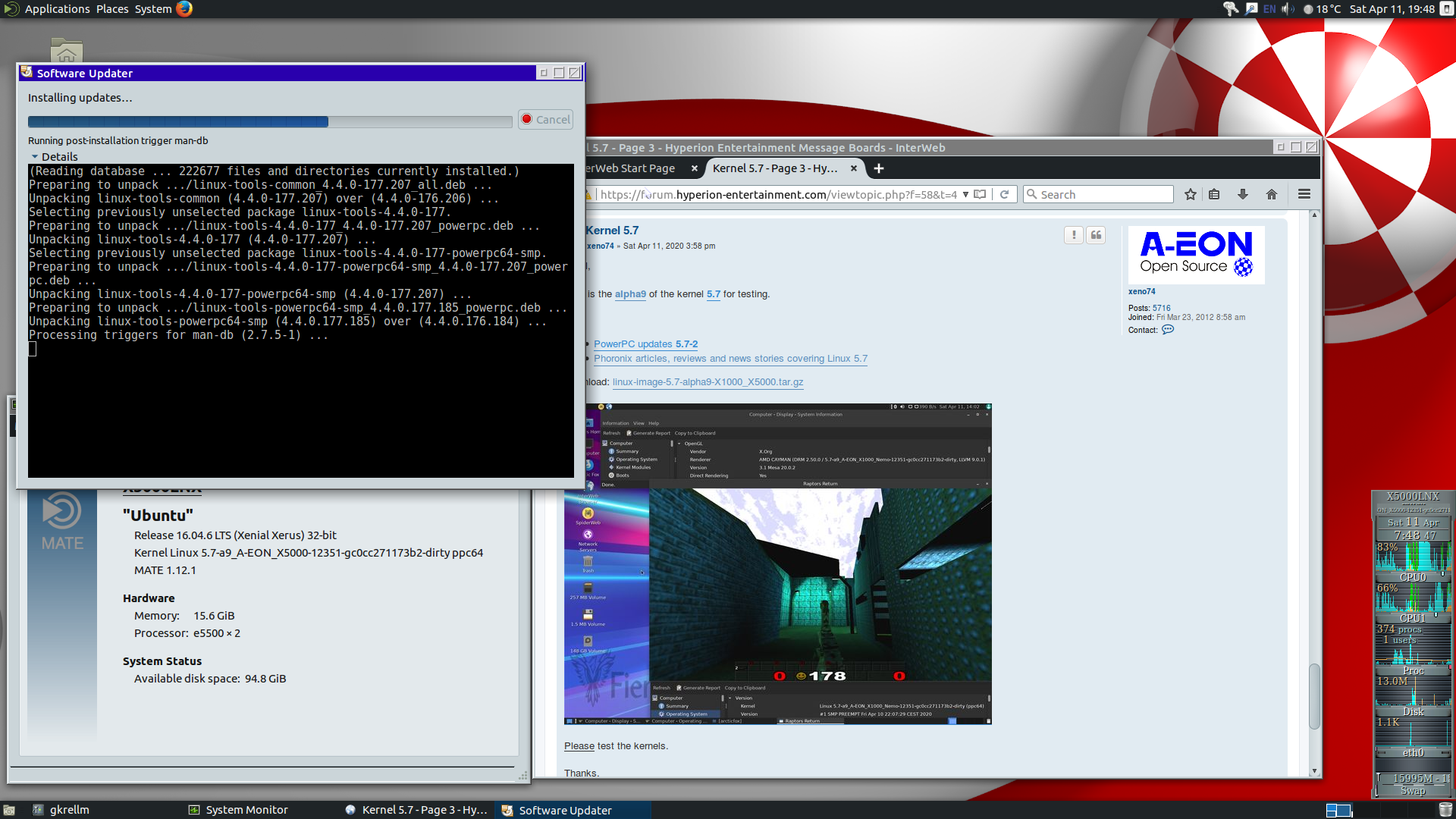
Task: Click the browser page vertical scrollbar
Action: pyautogui.click(x=1314, y=696)
